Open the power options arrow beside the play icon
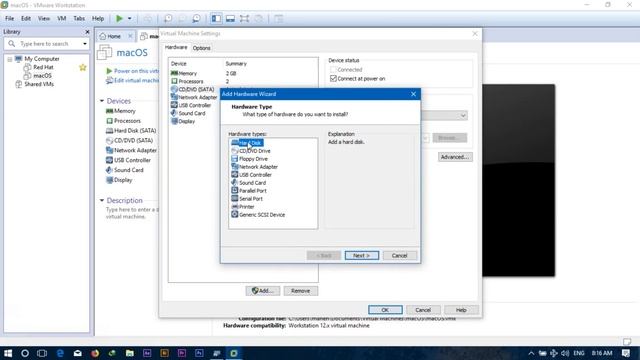 click(130, 18)
